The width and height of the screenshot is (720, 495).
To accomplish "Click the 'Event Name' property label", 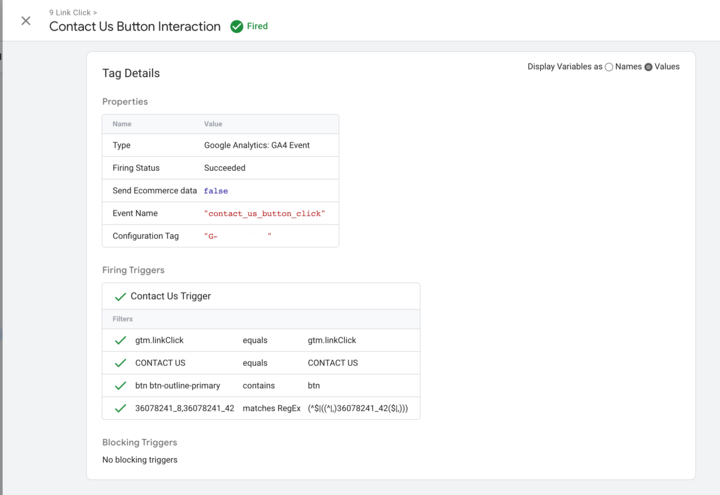I will pos(135,213).
